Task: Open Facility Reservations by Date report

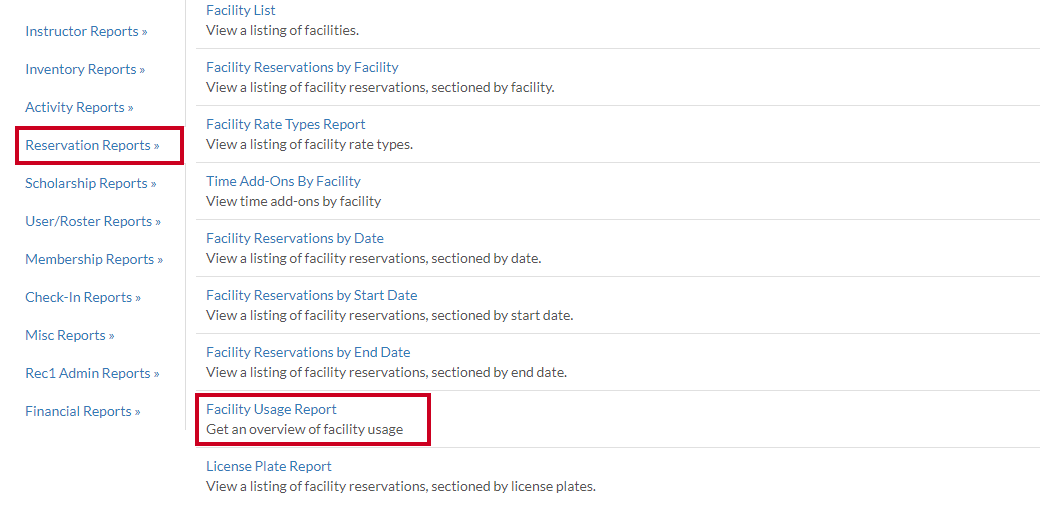Action: [294, 238]
